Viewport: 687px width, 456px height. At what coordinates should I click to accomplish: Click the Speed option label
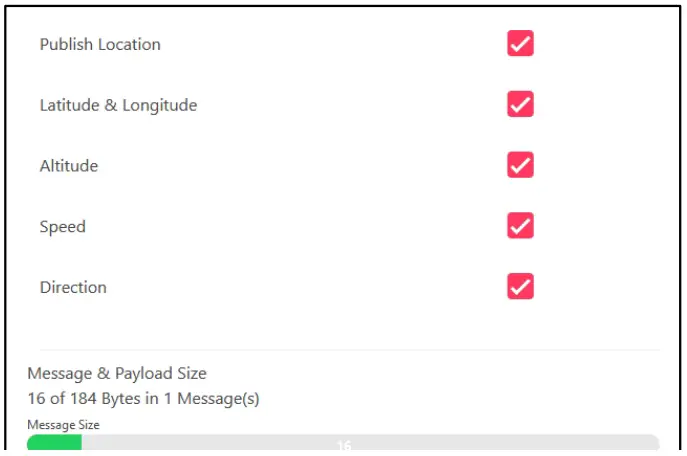pyautogui.click(x=63, y=227)
